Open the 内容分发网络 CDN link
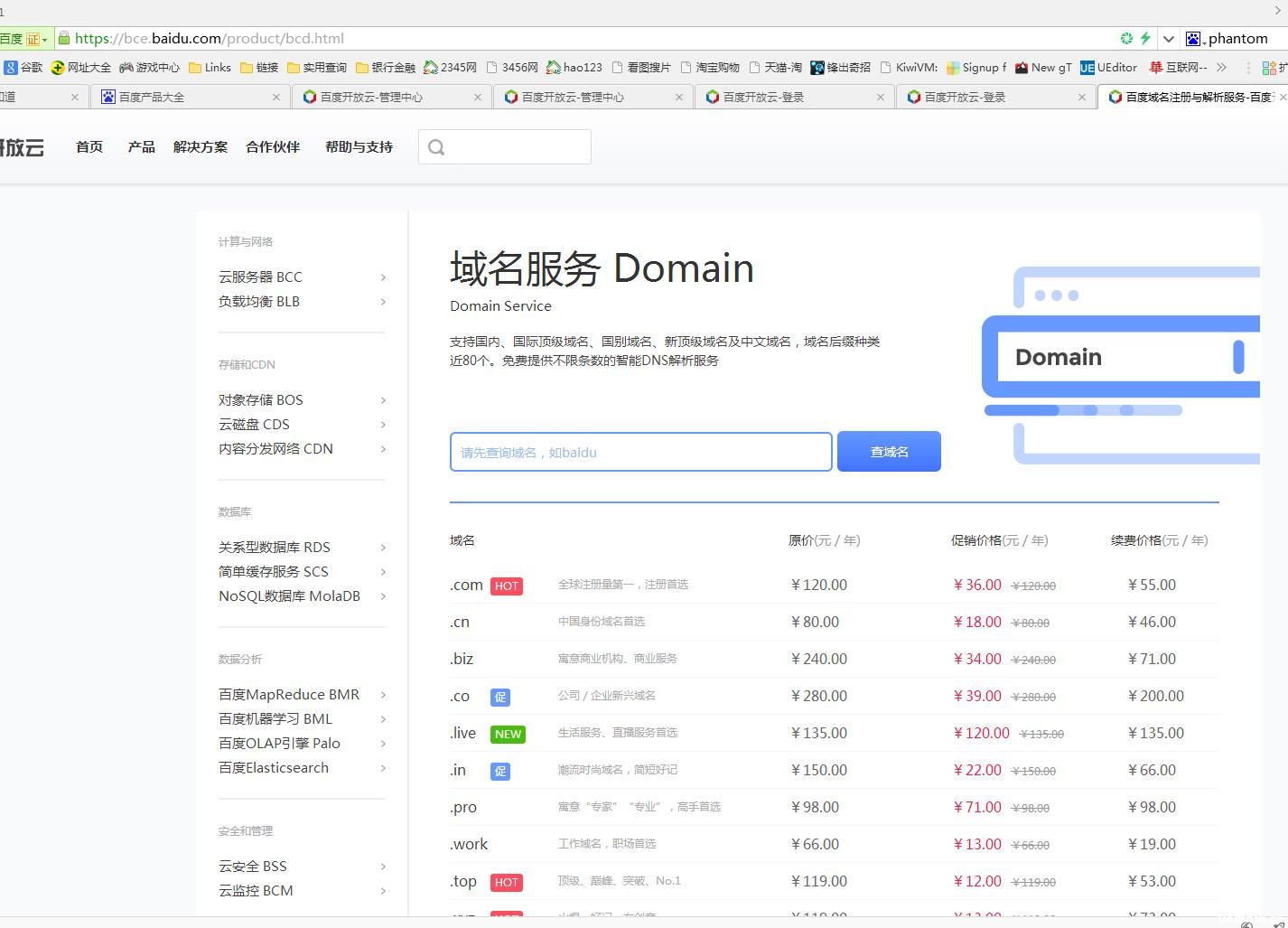The width and height of the screenshot is (1288, 928). click(275, 448)
